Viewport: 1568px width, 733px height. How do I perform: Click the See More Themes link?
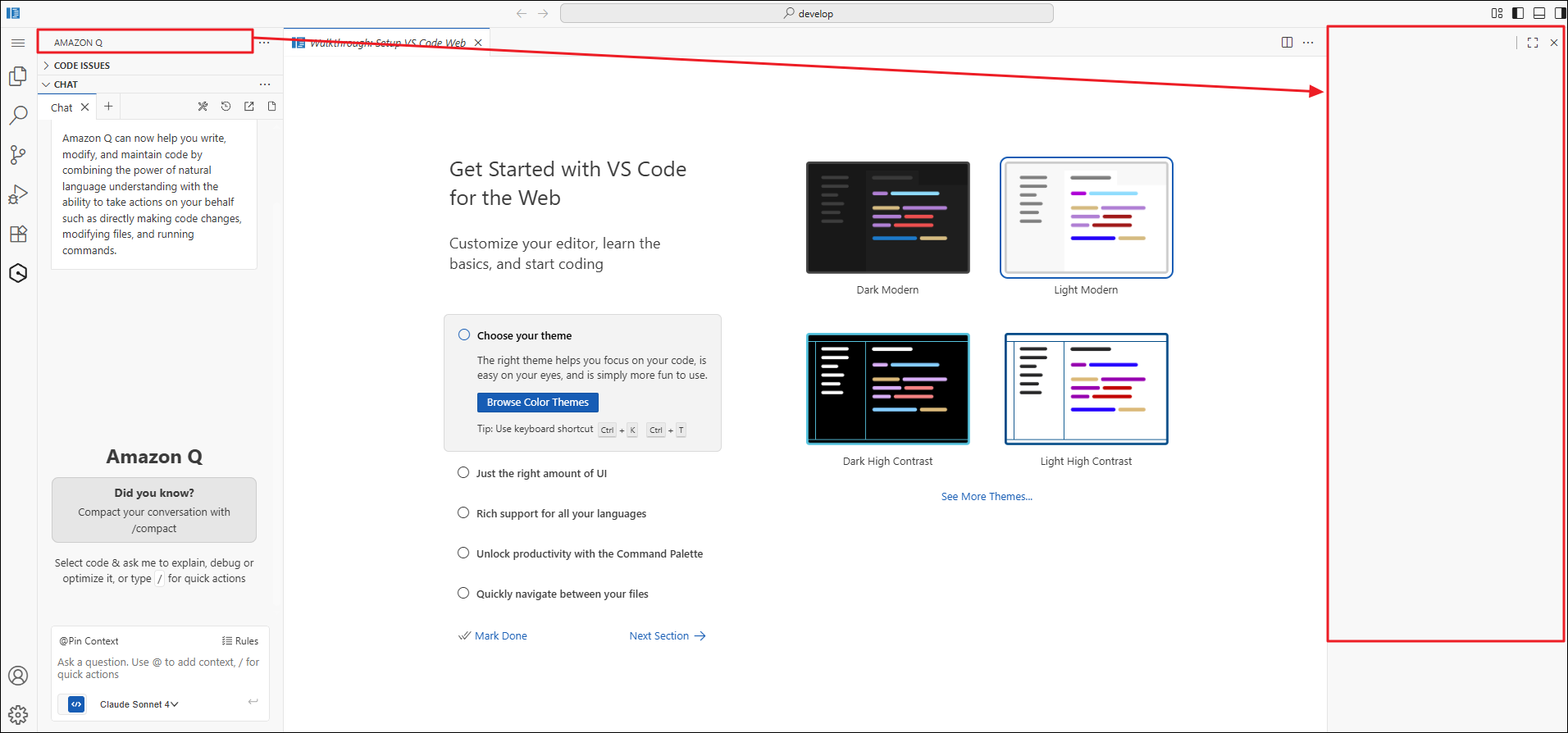(987, 497)
